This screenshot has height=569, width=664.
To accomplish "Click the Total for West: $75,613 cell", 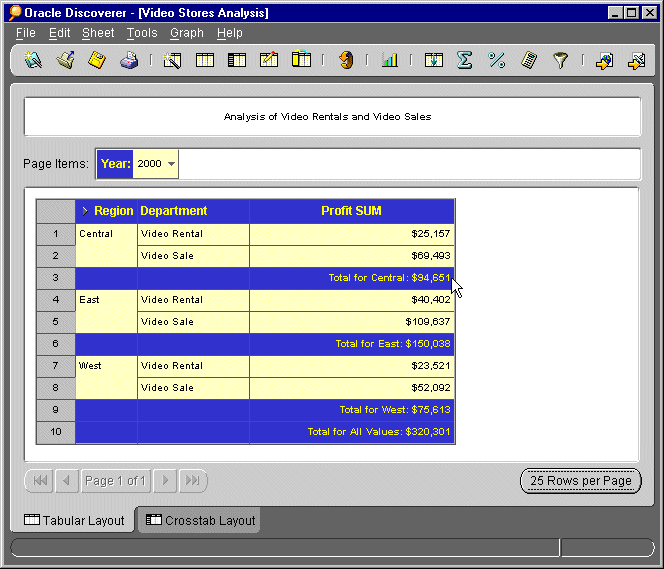I will point(352,410).
